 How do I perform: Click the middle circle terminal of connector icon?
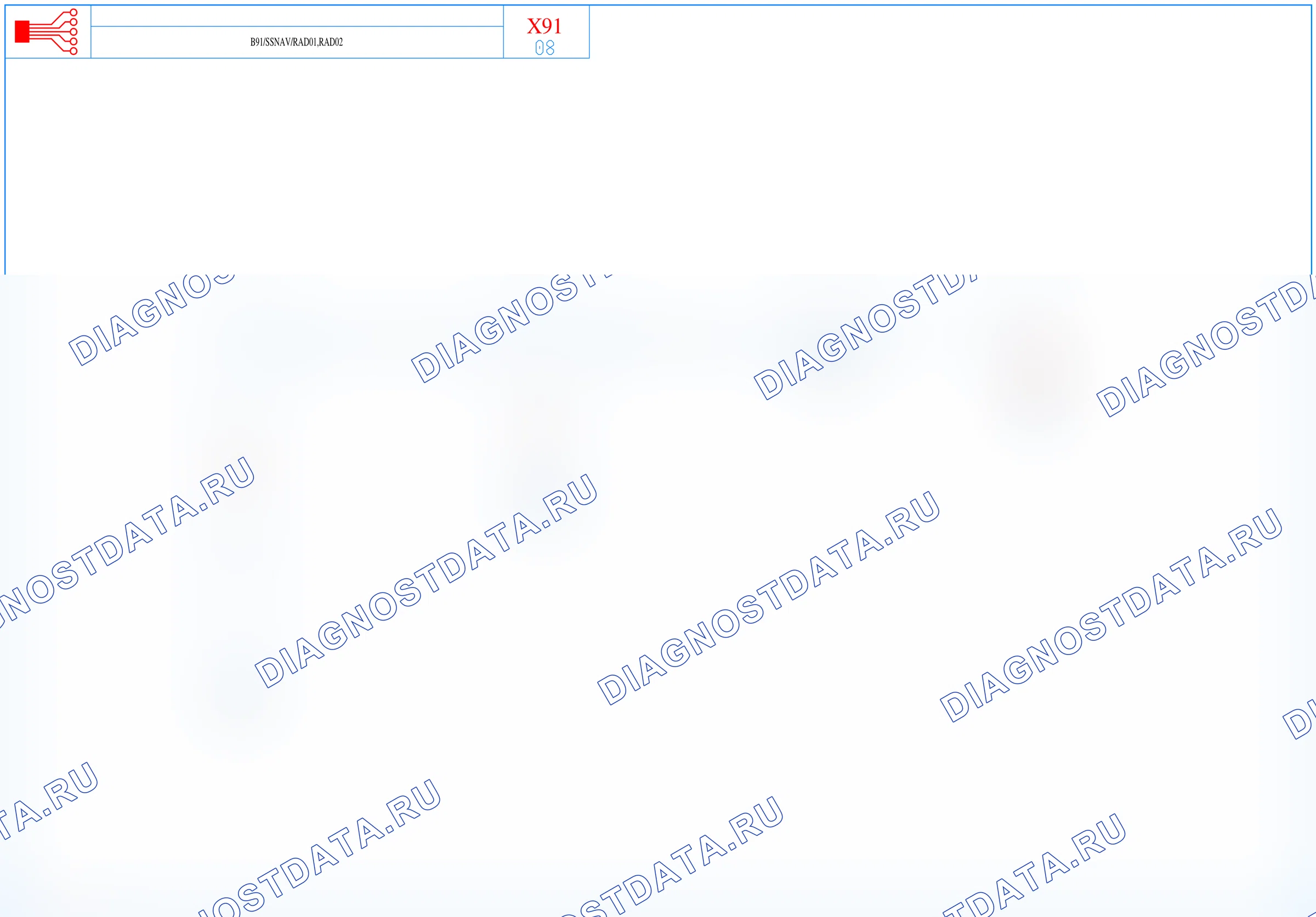(73, 31)
